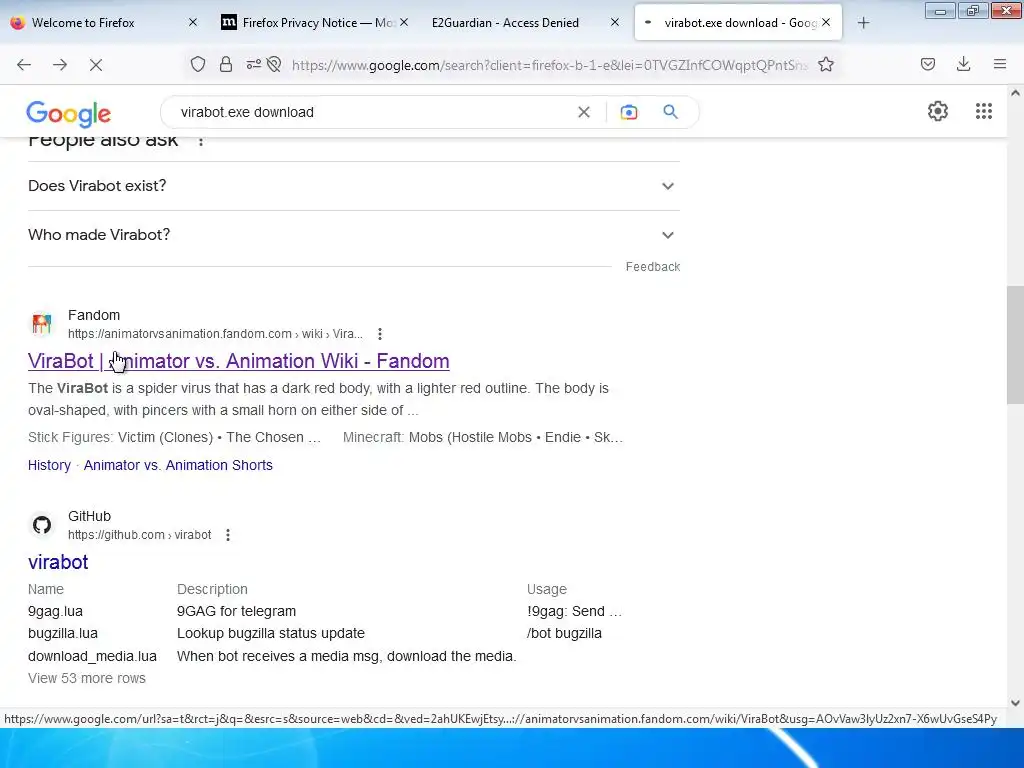The height and width of the screenshot is (768, 1024).
Task: View site security padlock info
Action: pyautogui.click(x=226, y=65)
